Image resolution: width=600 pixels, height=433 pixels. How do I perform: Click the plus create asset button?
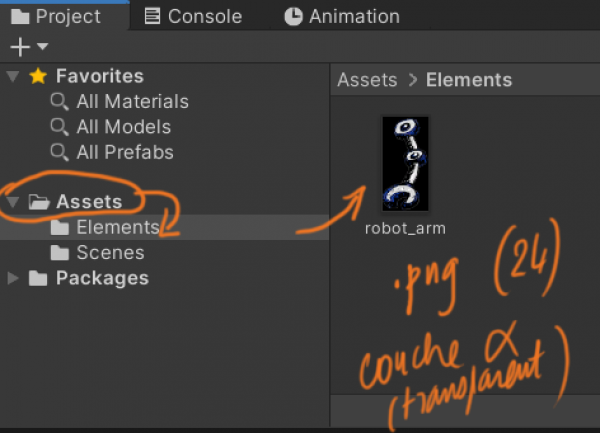click(19, 47)
